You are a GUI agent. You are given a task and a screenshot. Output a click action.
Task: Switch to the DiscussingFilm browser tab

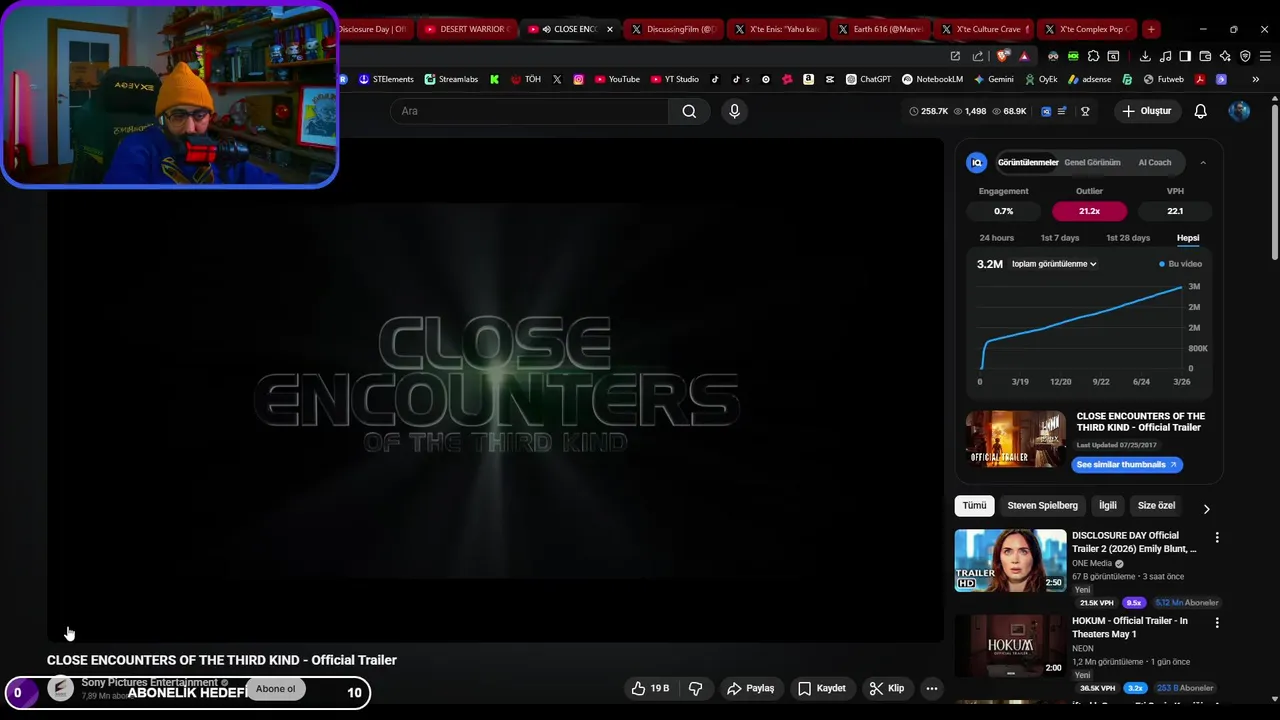tap(675, 29)
